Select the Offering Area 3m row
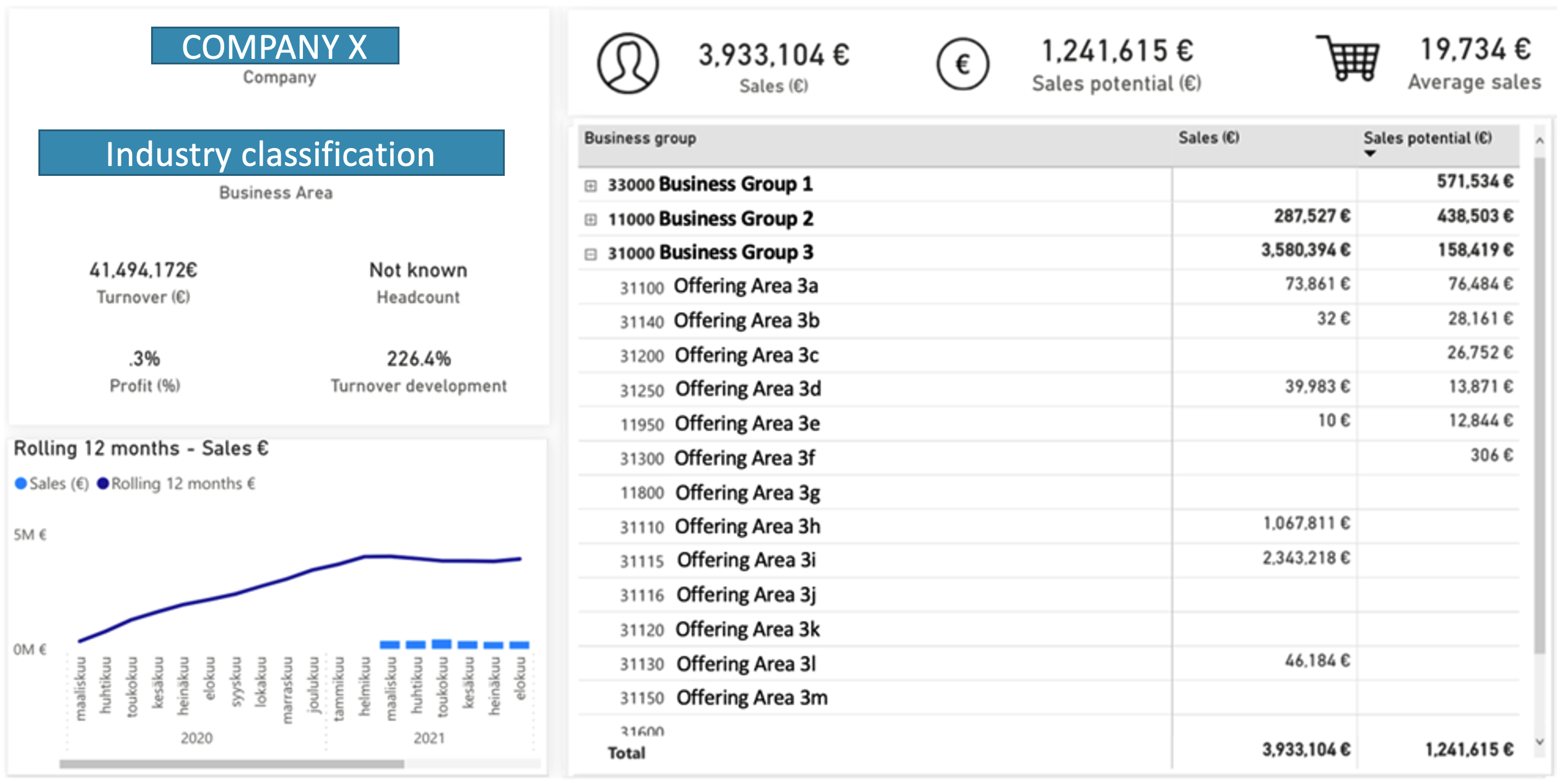This screenshot has height=784, width=1557. click(751, 698)
